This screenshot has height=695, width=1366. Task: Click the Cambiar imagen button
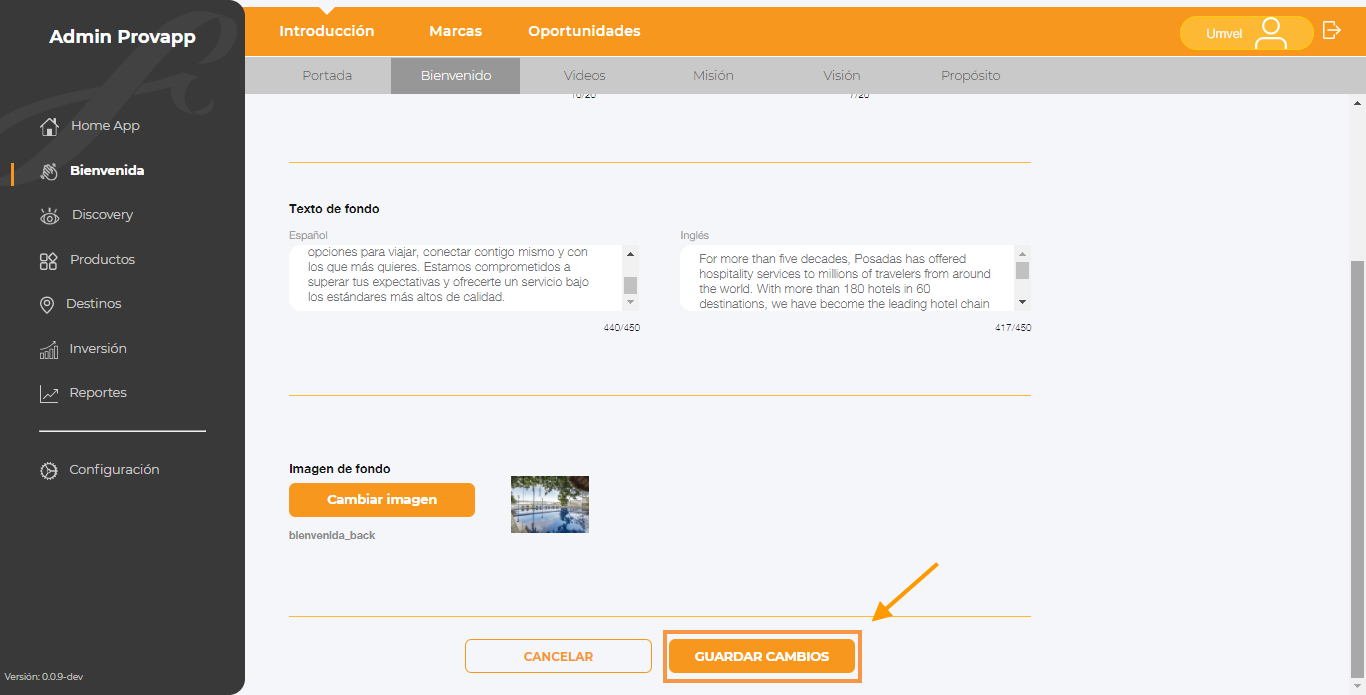pyautogui.click(x=382, y=500)
